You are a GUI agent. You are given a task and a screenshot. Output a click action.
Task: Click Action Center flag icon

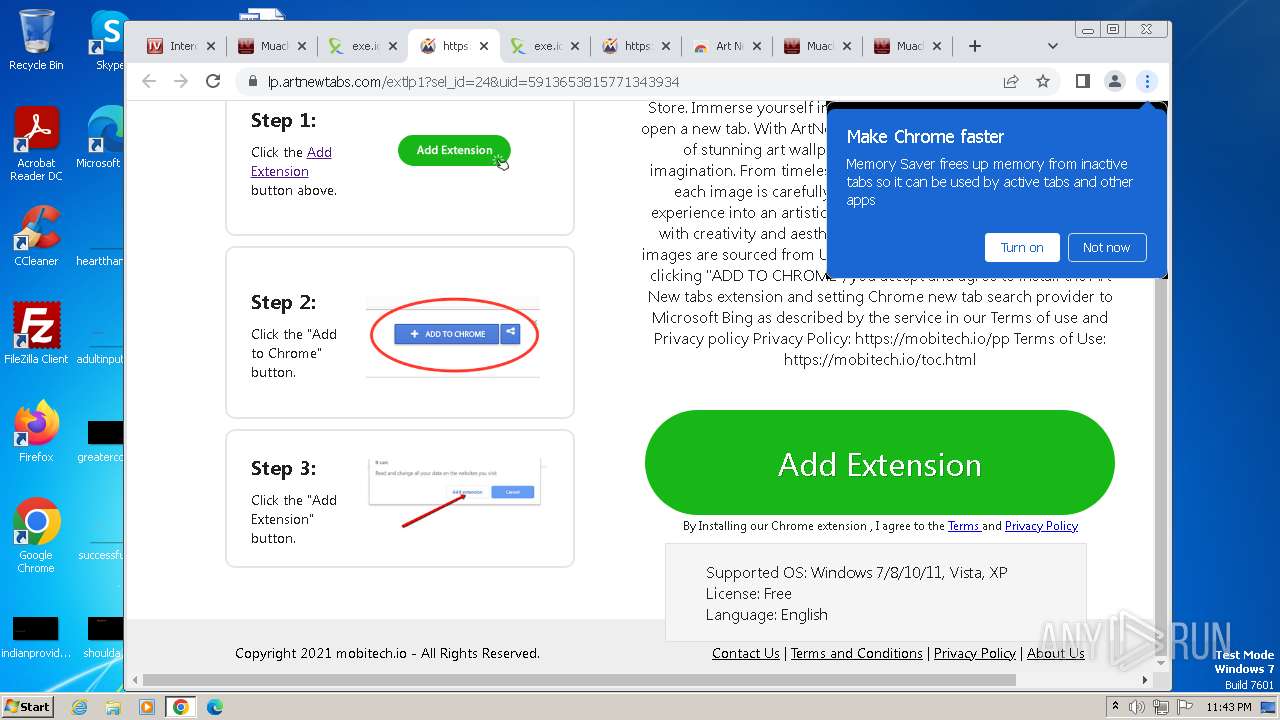(x=1184, y=707)
